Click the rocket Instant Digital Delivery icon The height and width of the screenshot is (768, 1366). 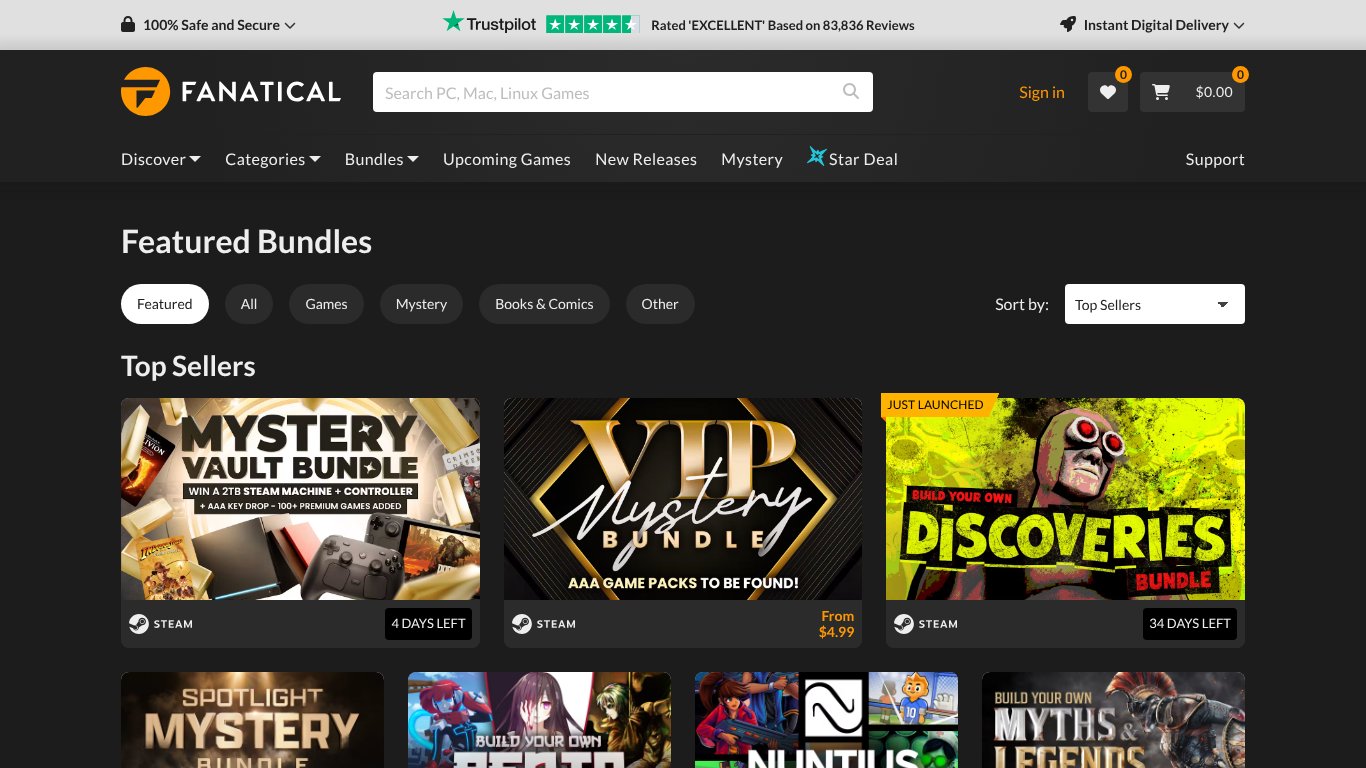[1068, 25]
